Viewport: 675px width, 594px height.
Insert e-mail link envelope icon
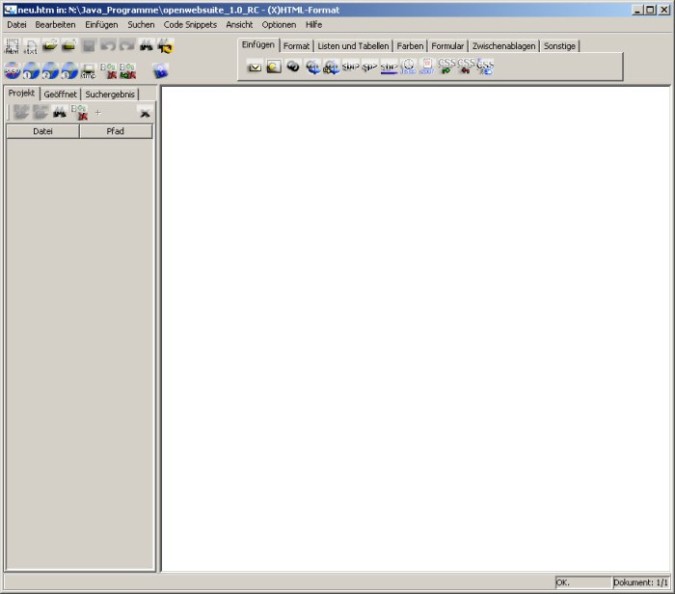[x=254, y=67]
